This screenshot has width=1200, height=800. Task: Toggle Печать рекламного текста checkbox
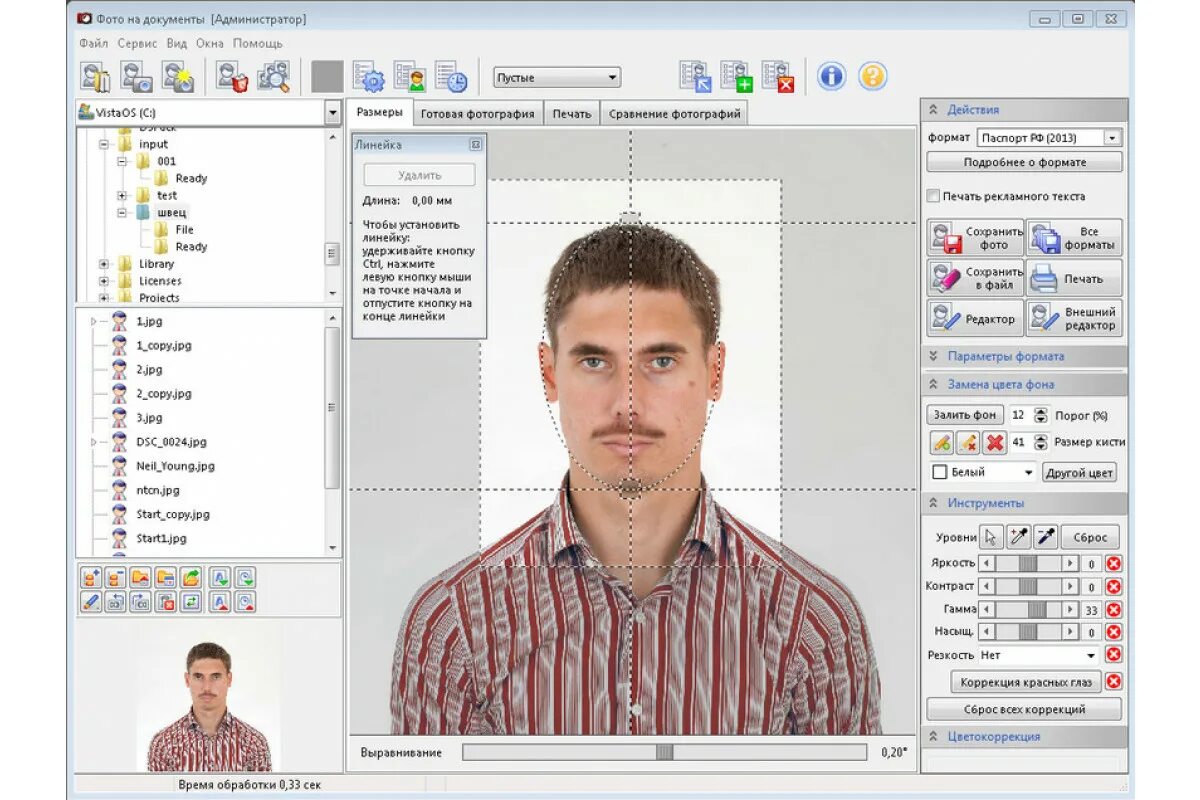click(933, 196)
